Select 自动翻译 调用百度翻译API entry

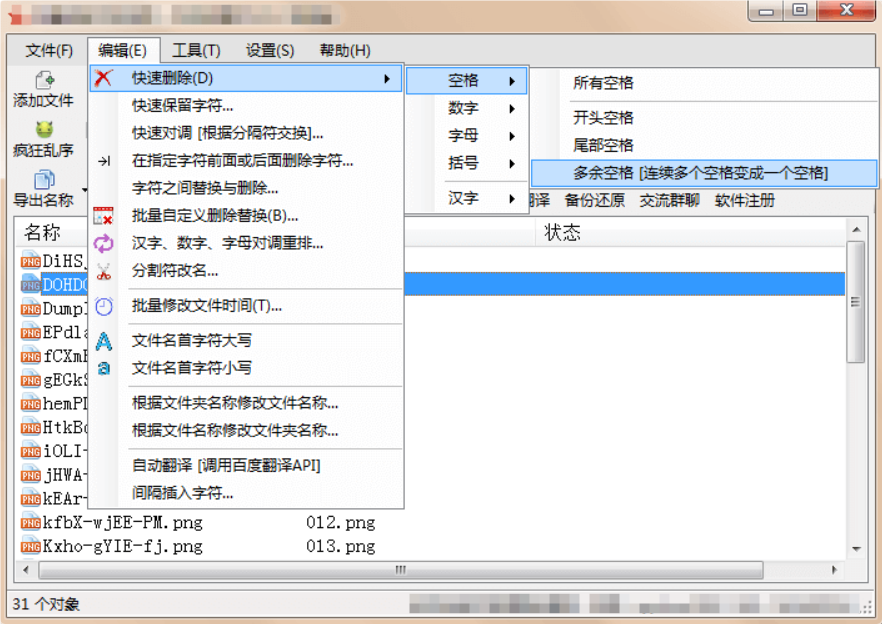click(226, 466)
